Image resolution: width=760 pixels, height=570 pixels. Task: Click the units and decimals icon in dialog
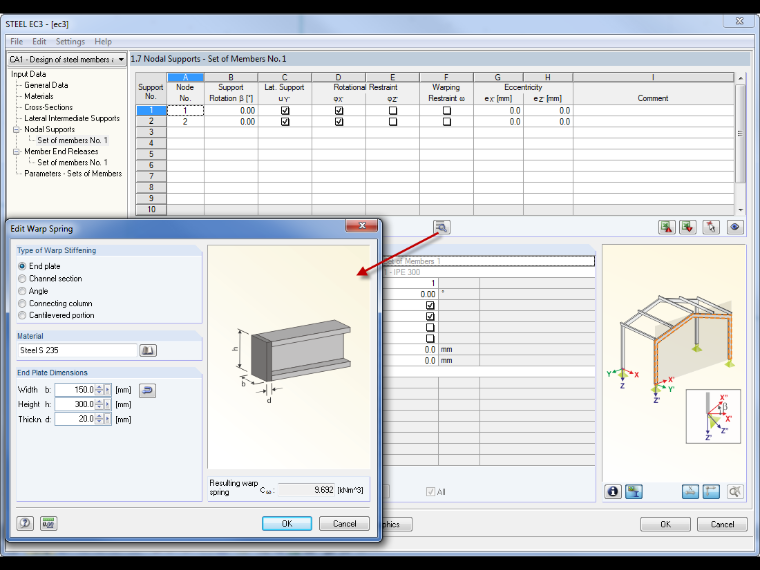(x=48, y=523)
